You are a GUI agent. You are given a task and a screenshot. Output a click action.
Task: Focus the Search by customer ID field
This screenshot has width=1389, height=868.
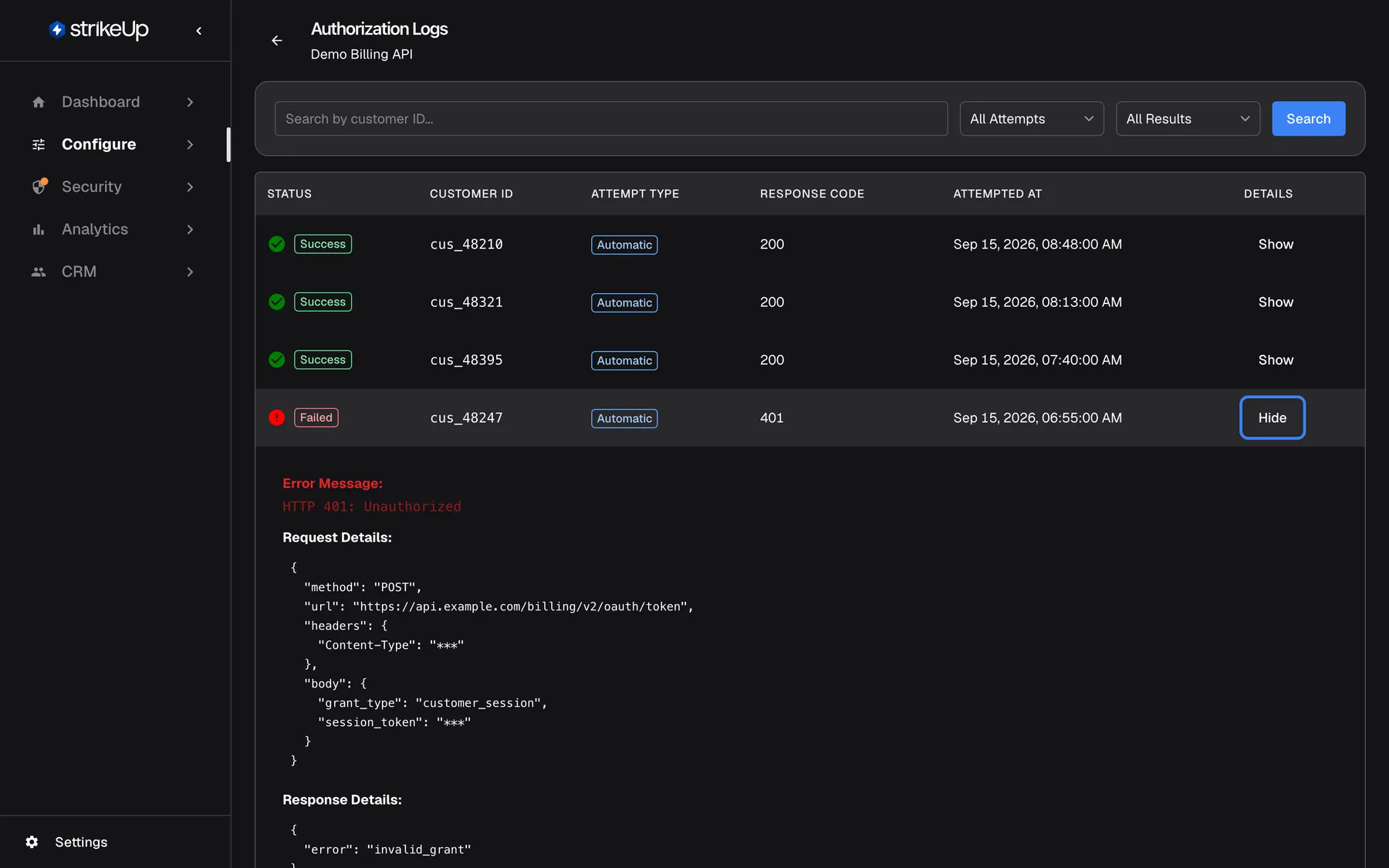click(x=611, y=119)
